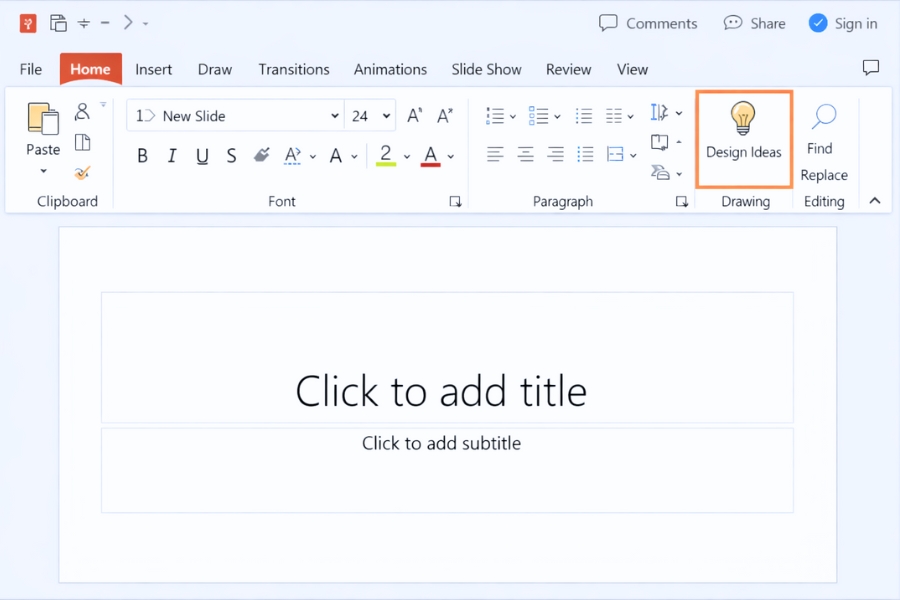Open the font size dropdown
Image resolution: width=900 pixels, height=600 pixels.
[387, 115]
